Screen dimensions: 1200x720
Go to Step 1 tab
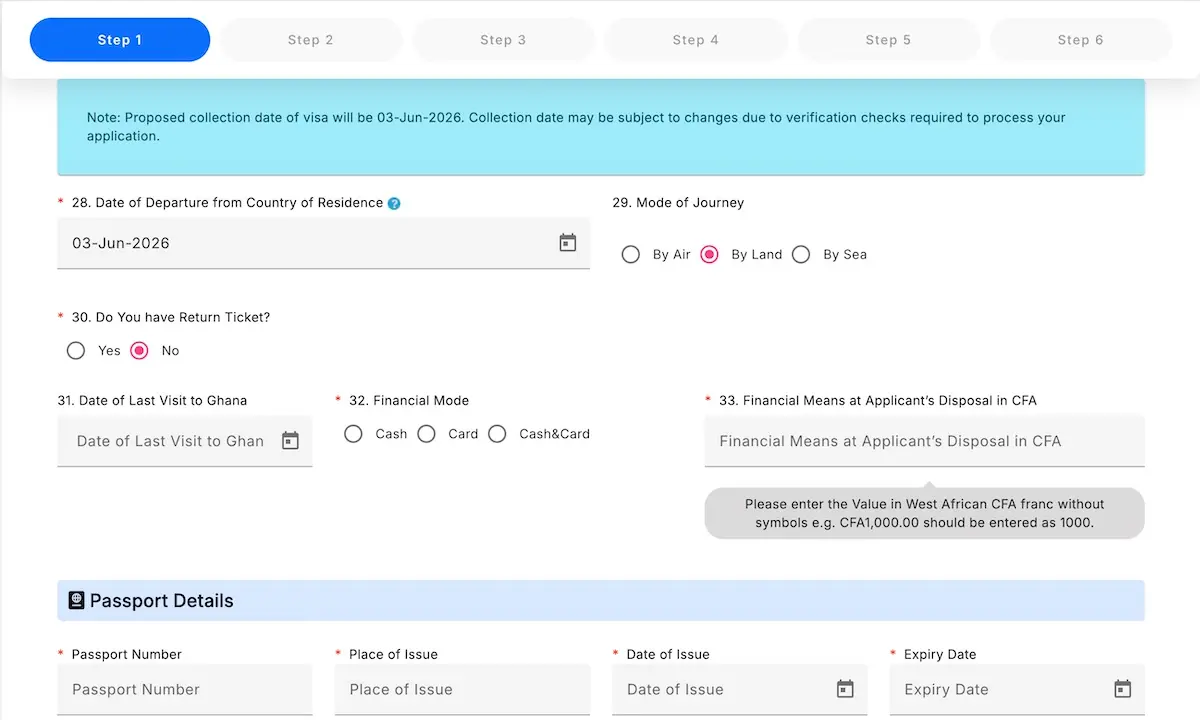120,40
